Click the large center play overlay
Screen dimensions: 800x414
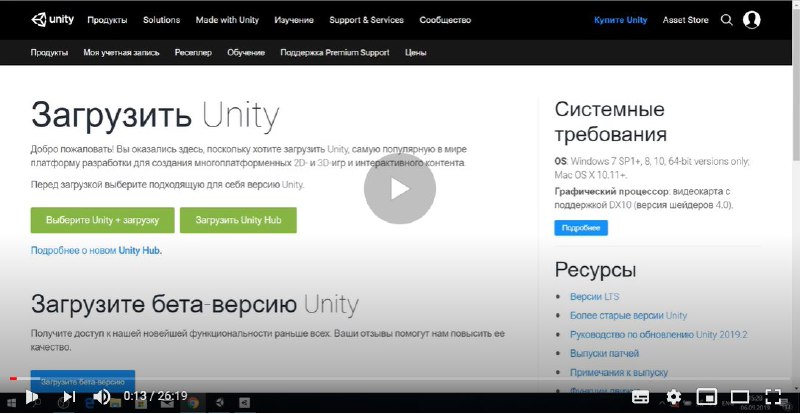point(399,189)
